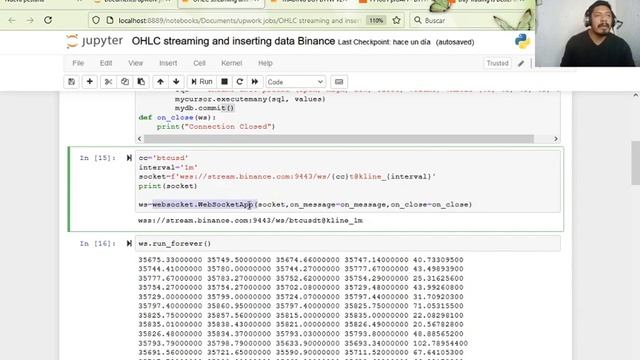Move selected cell down arrow
The height and width of the screenshot is (360, 640).
[176, 82]
